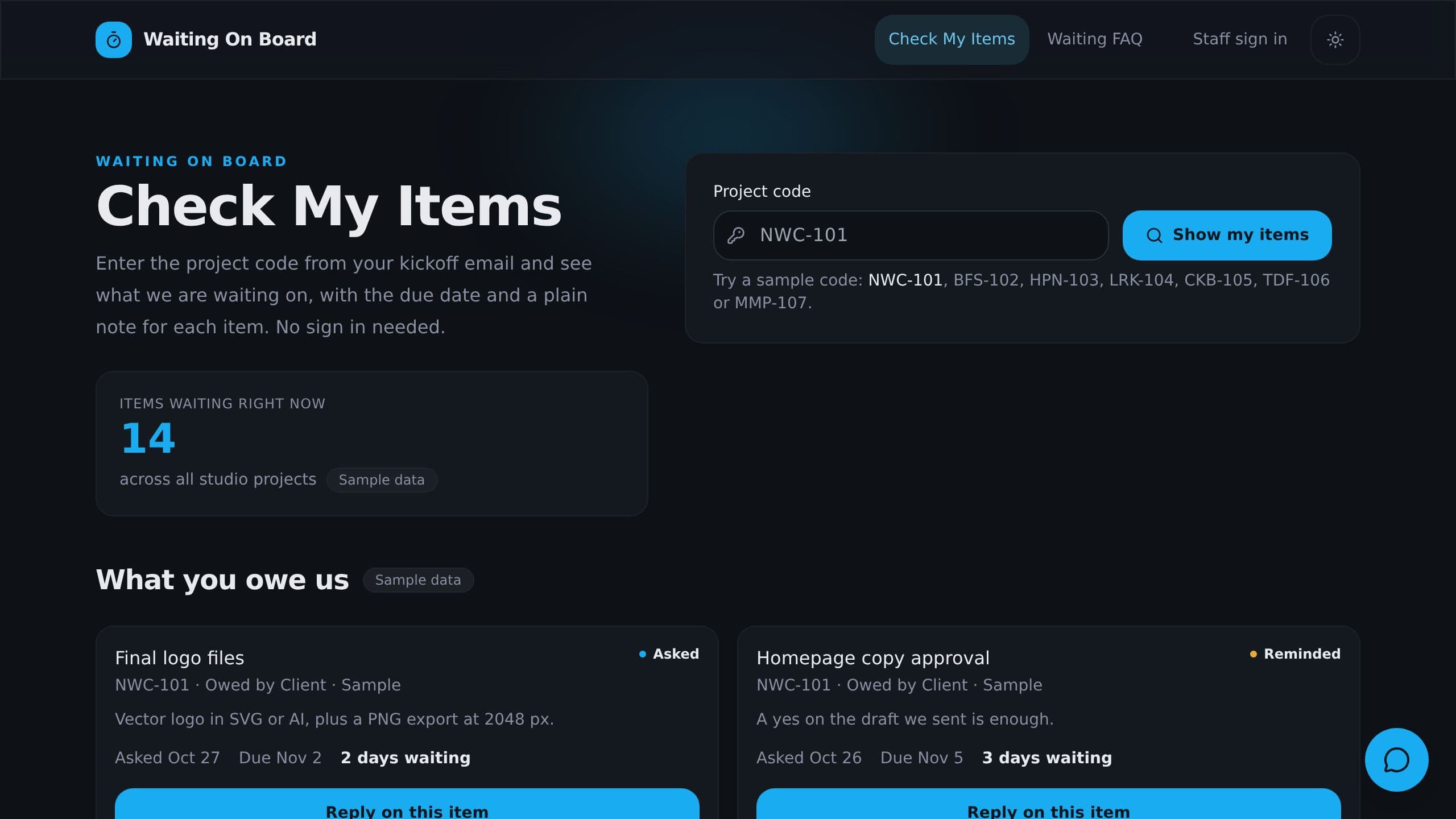Open the chat bubble floating button
Image resolution: width=1456 pixels, height=819 pixels.
pyautogui.click(x=1396, y=760)
